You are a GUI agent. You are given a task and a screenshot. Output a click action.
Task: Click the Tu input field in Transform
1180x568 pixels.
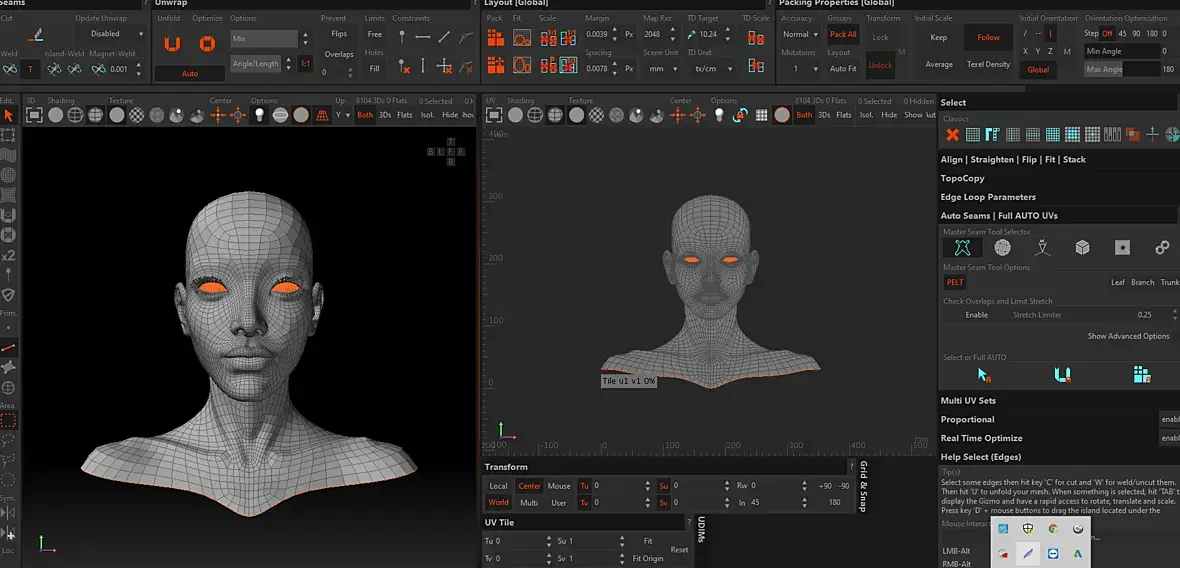tap(618, 486)
